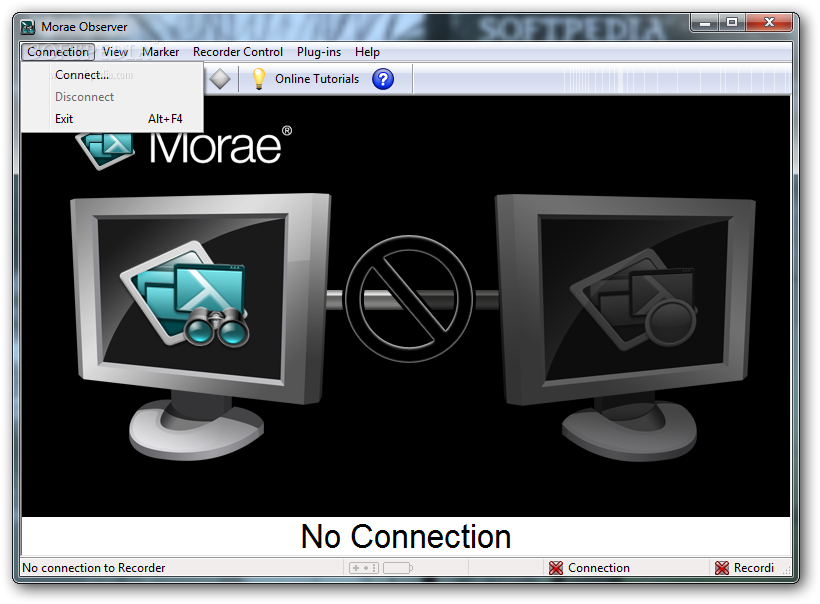Click the controller indicator in status bar
The image size is (820, 604).
(364, 568)
